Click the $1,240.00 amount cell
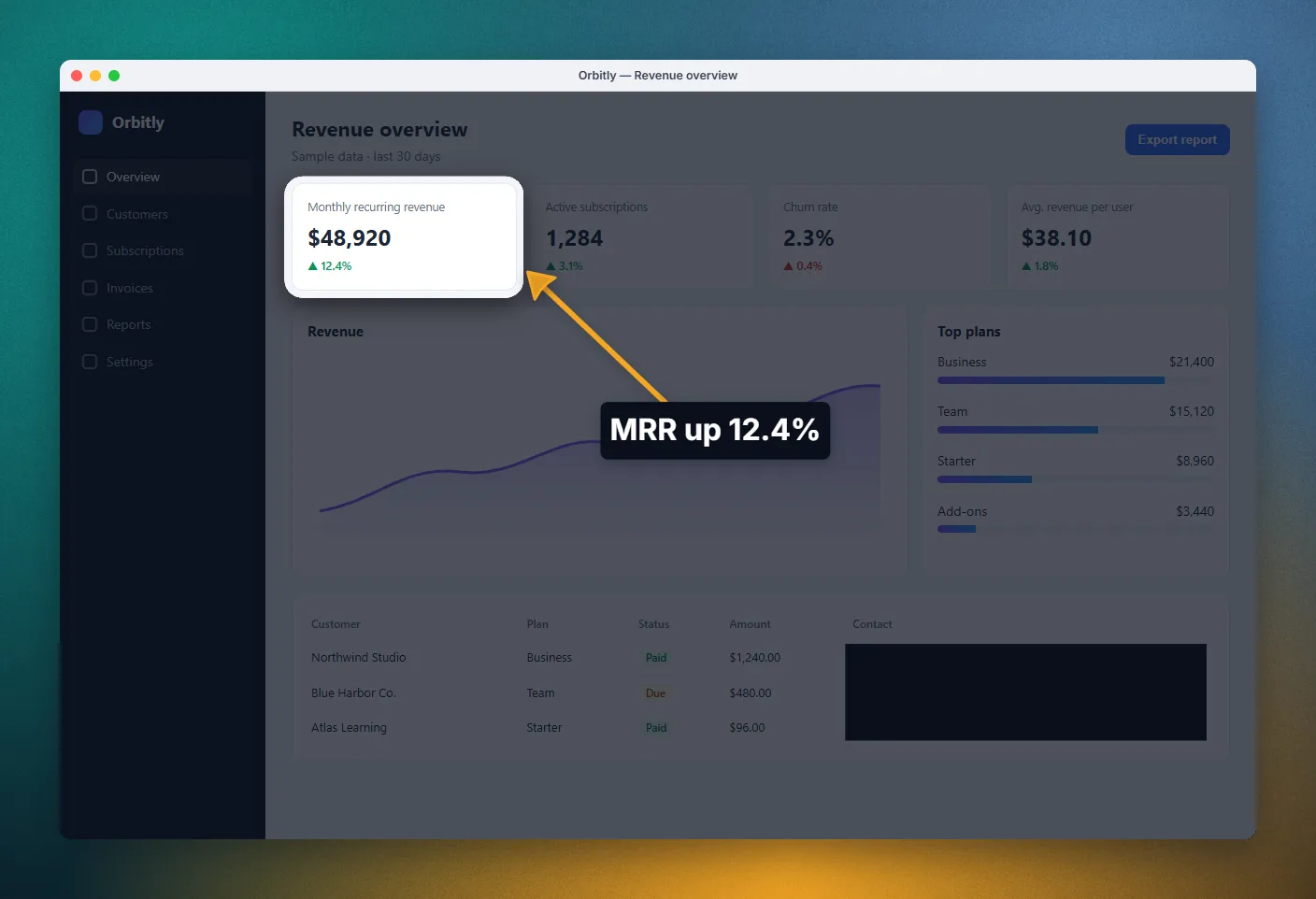Viewport: 1316px width, 899px height. (755, 658)
